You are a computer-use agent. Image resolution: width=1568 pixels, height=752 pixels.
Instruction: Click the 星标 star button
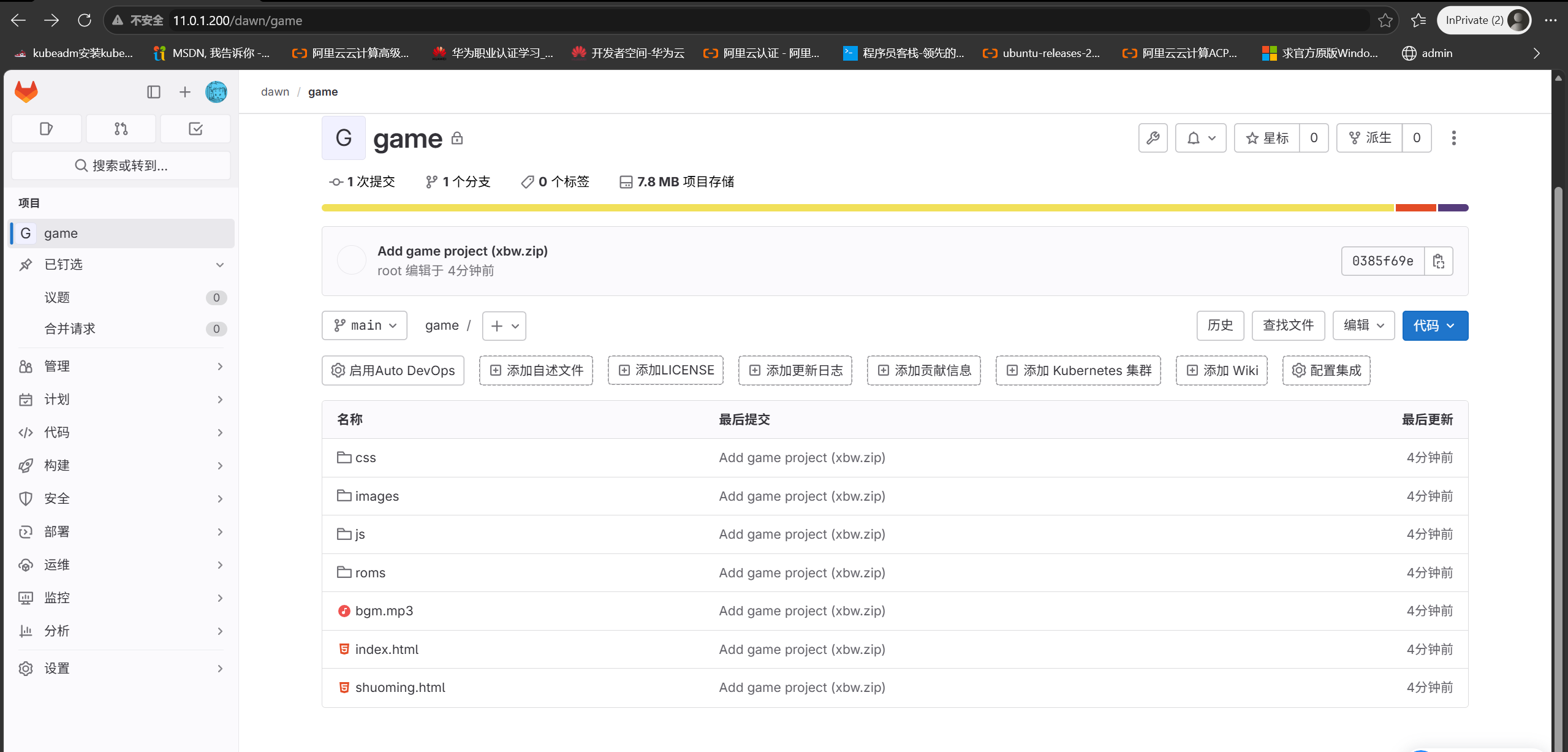[x=1267, y=138]
